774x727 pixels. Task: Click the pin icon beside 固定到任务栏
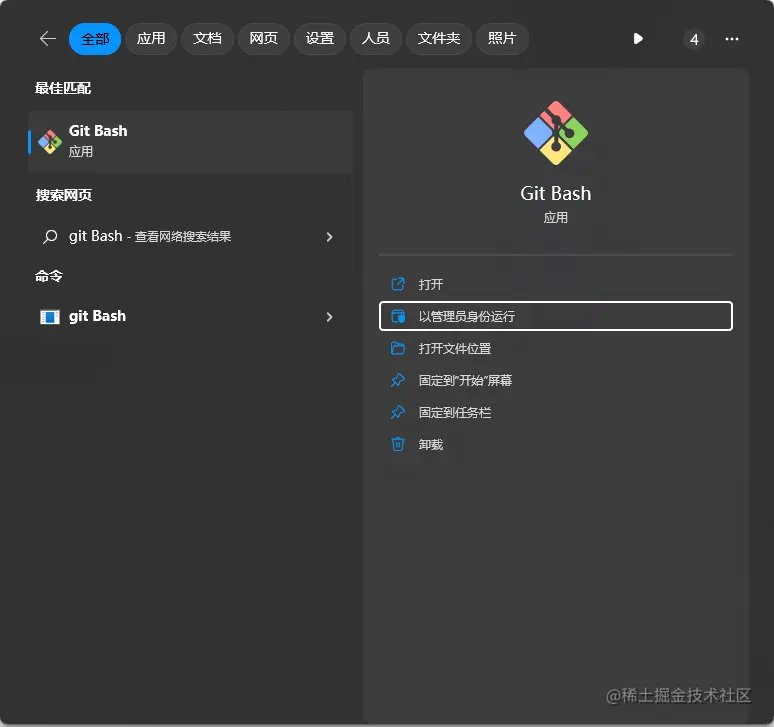point(398,412)
